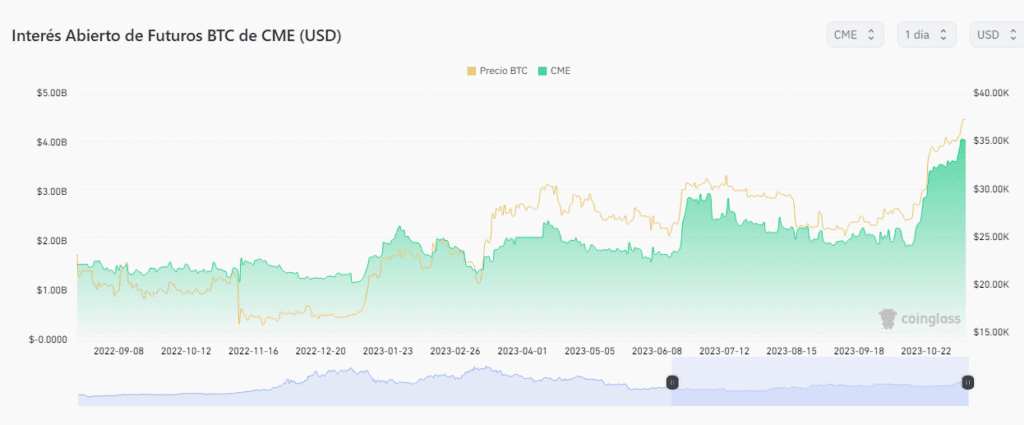Open the CME exchange dropdown

pos(855,35)
